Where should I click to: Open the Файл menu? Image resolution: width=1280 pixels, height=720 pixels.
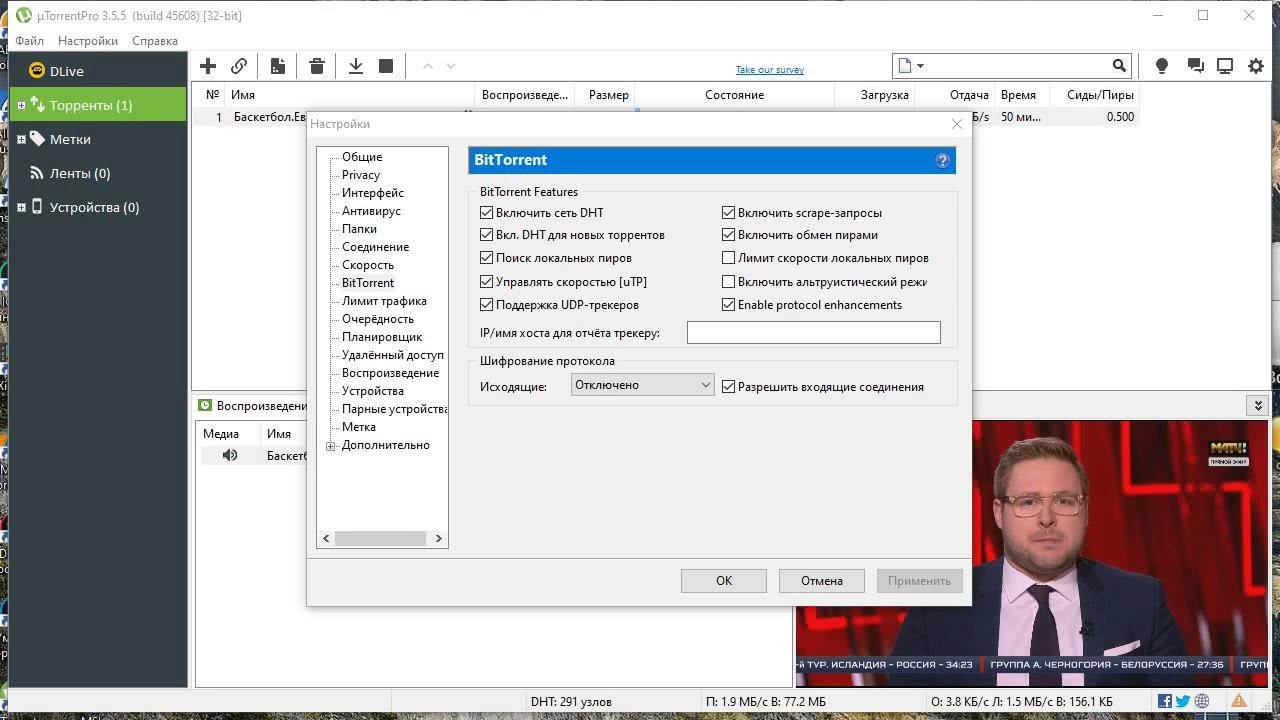click(30, 41)
